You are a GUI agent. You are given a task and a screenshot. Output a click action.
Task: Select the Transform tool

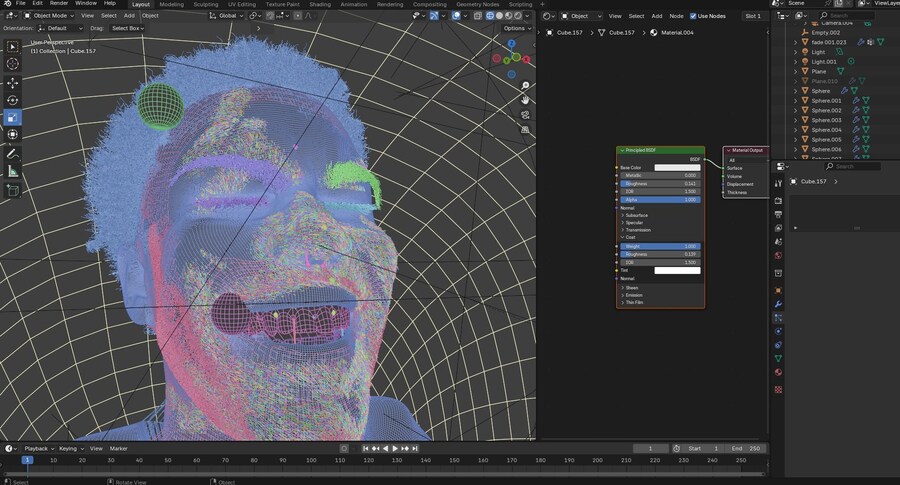tap(13, 135)
